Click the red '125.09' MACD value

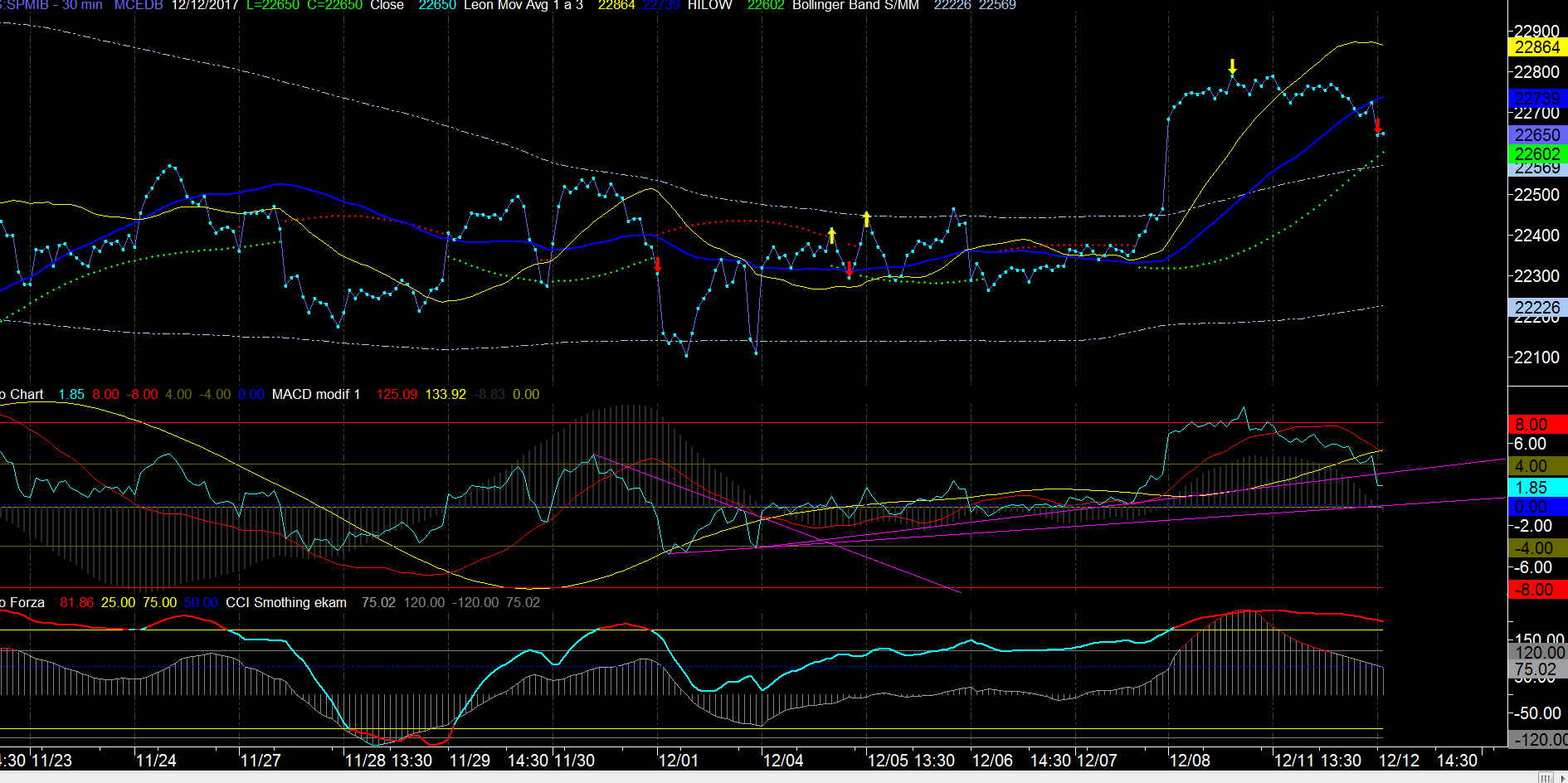pos(397,394)
